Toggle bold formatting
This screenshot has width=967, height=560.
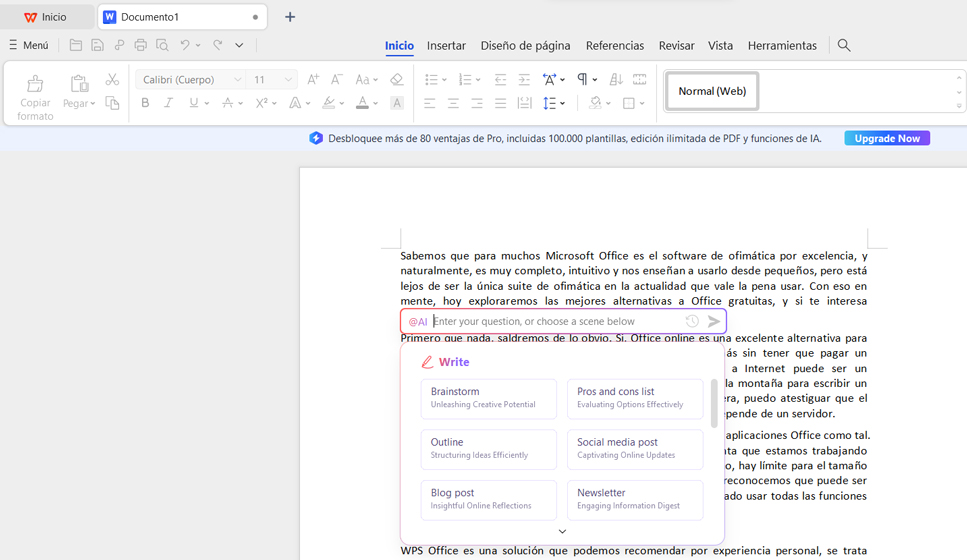coord(145,103)
